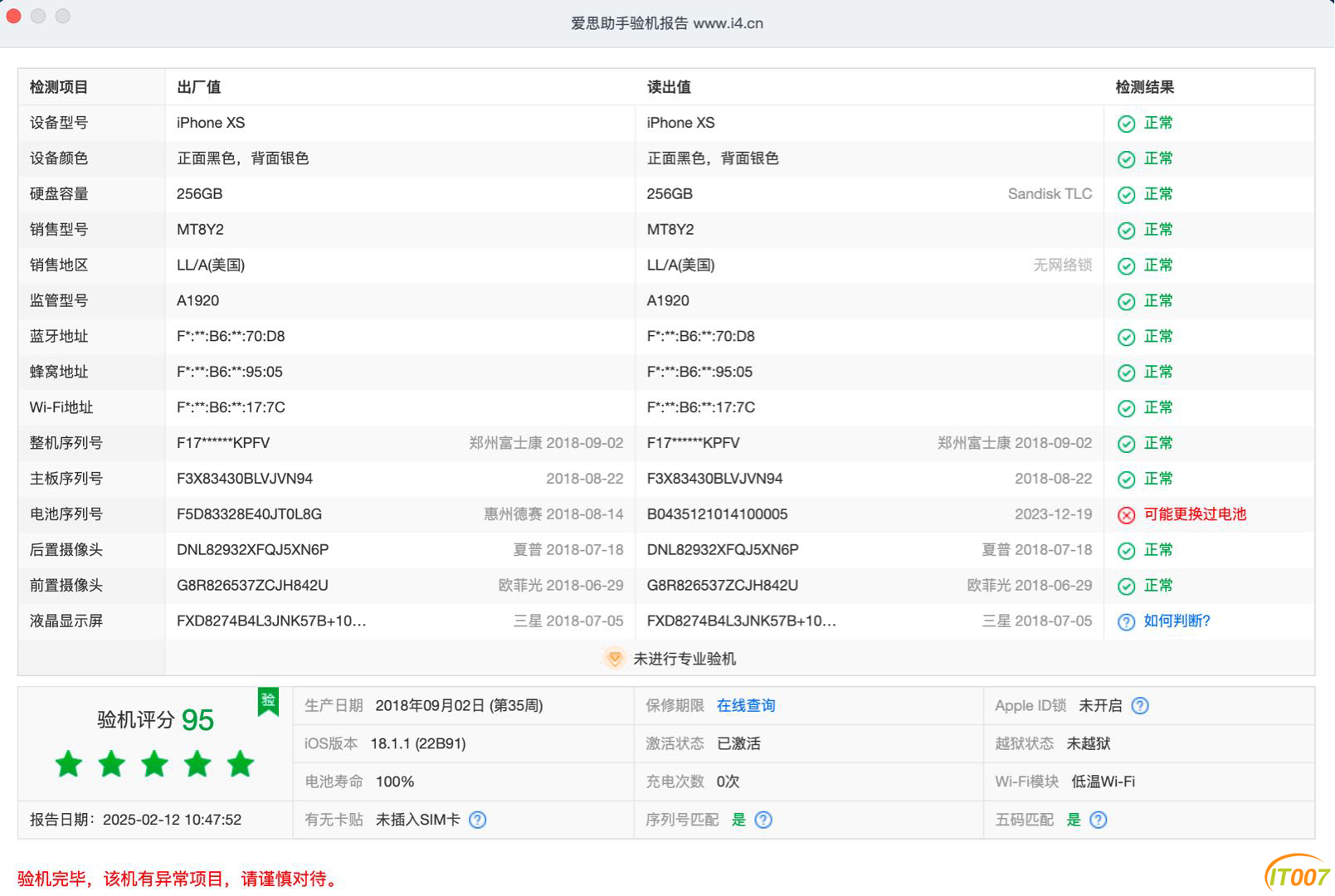Click the 电池寿命 100% value
Viewport: 1335px width, 896px height.
point(395,782)
